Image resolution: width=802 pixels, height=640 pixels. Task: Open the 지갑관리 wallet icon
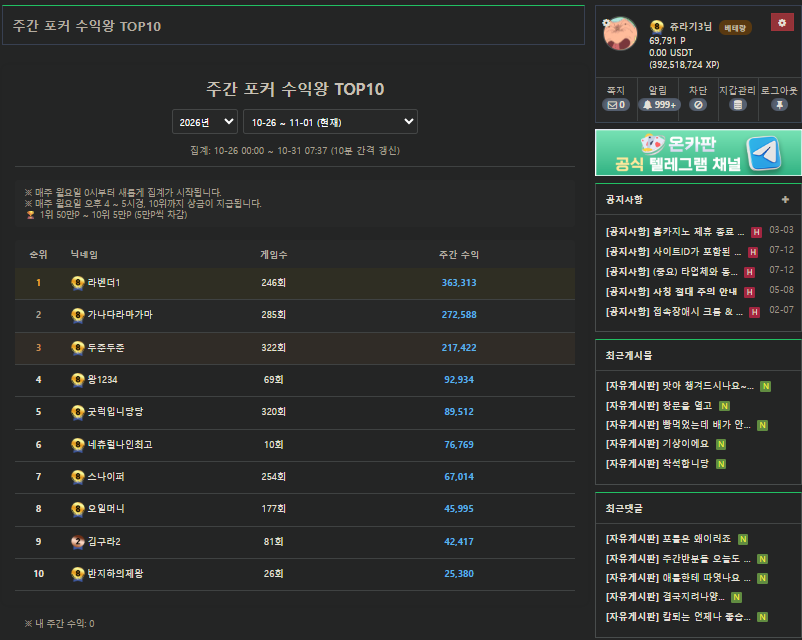tap(738, 105)
